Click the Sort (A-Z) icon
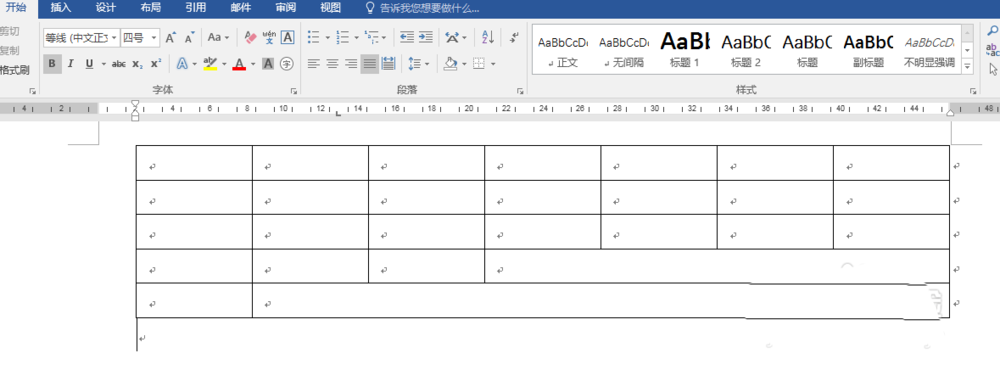The image size is (1000, 370). (488, 38)
